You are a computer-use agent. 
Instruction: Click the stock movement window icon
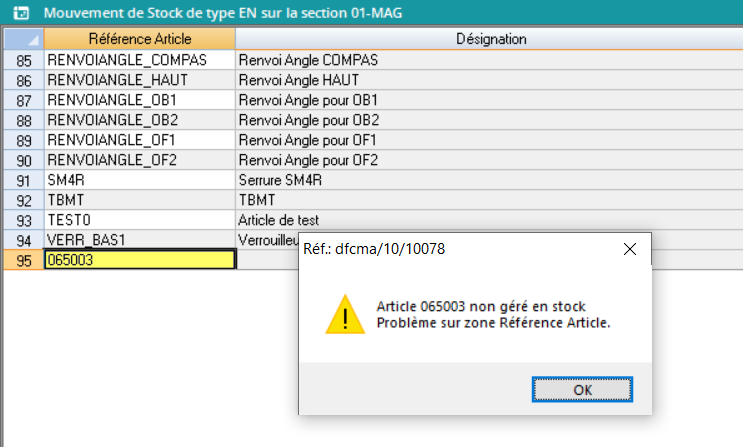(18, 14)
